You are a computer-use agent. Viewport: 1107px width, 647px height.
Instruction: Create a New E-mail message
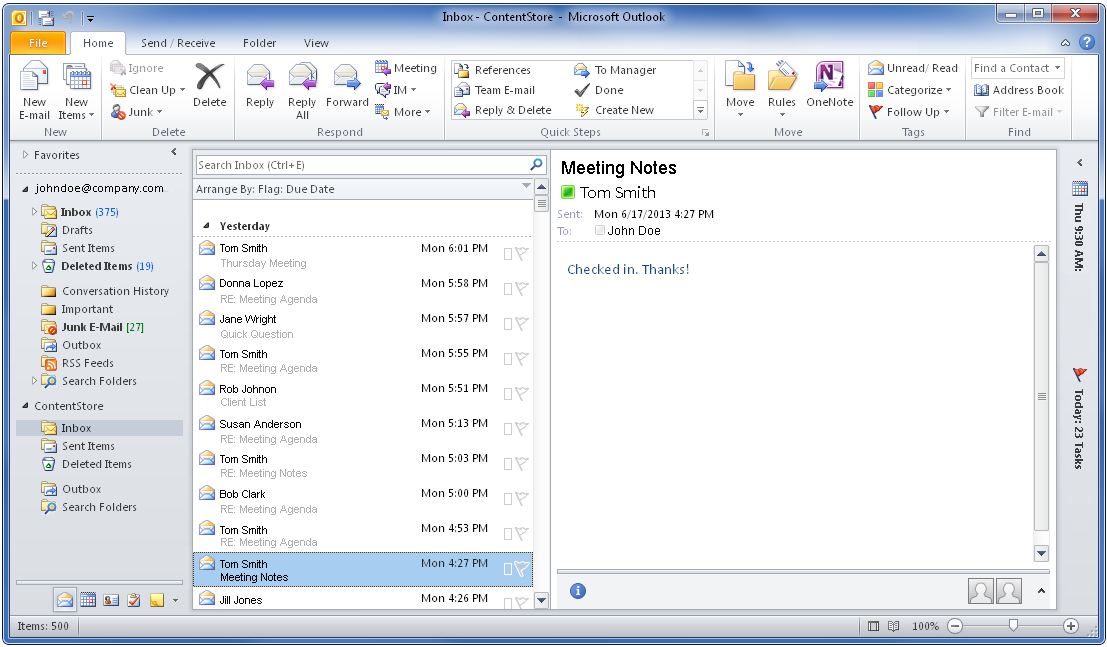click(x=34, y=90)
